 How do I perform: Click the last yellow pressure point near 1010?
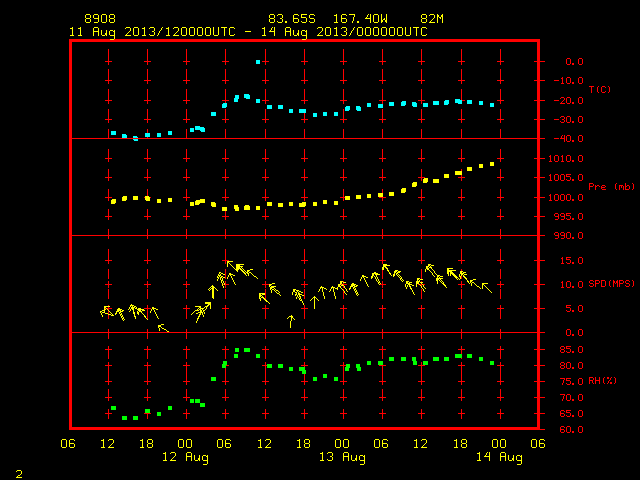tap(492, 164)
